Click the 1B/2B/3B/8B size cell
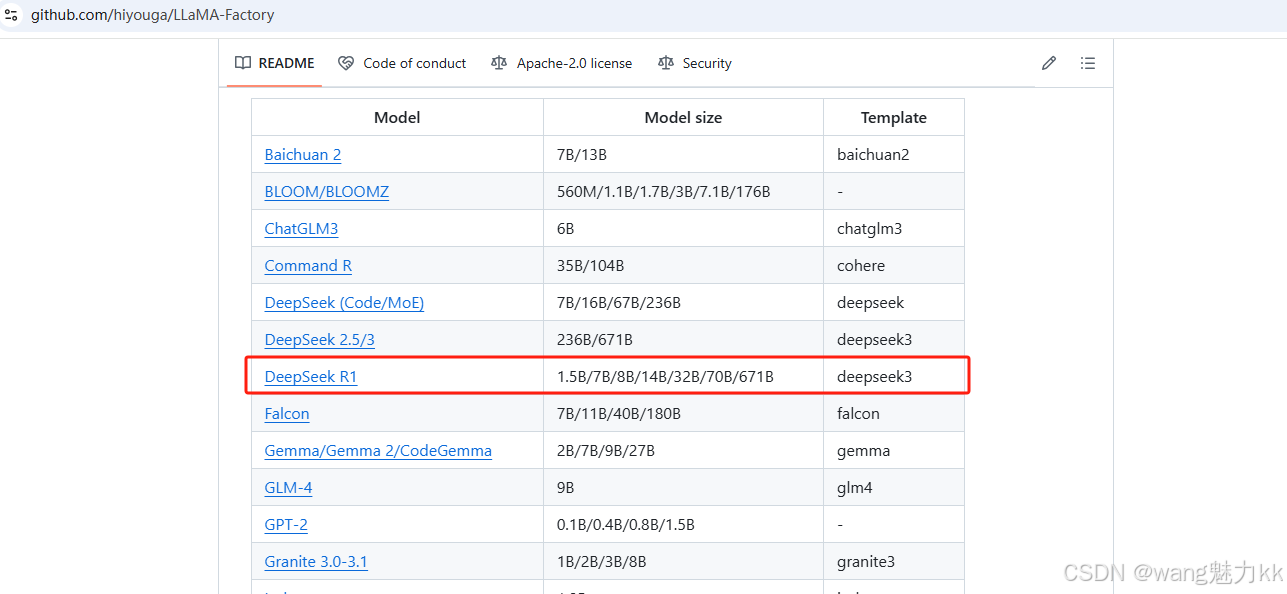The width and height of the screenshot is (1287, 594). point(683,562)
